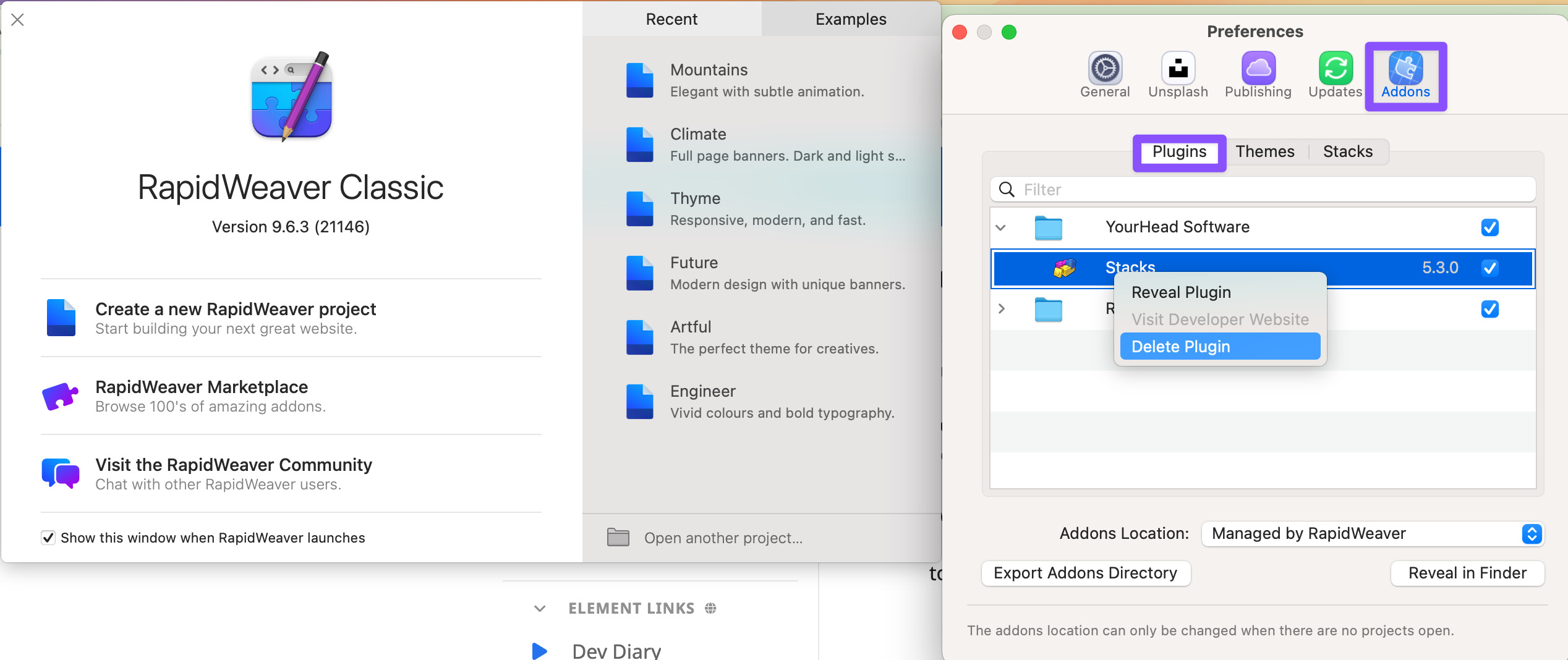Uncheck the third plugin group checkbox
Image resolution: width=1568 pixels, height=660 pixels.
[x=1490, y=309]
